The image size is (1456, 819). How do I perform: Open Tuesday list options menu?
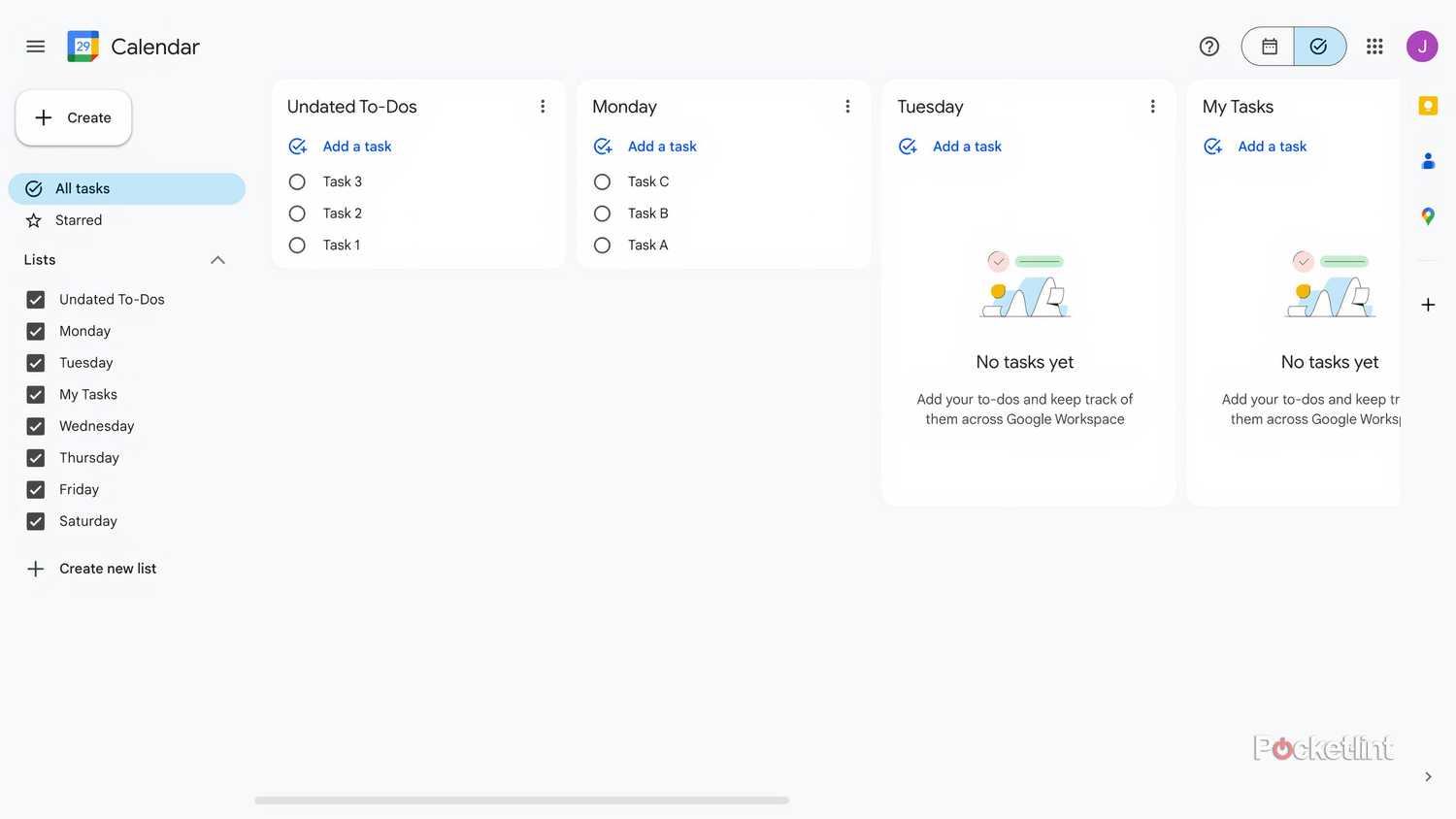[x=1152, y=107]
